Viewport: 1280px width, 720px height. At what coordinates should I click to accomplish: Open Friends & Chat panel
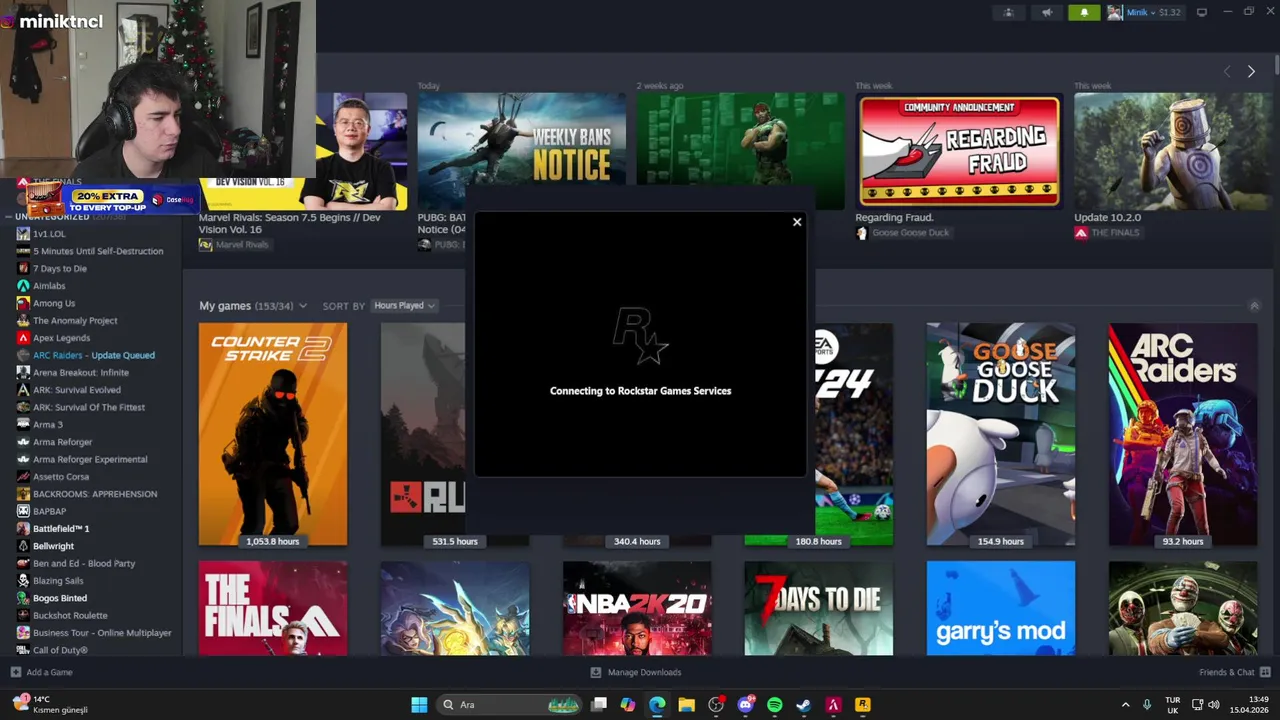point(1234,672)
